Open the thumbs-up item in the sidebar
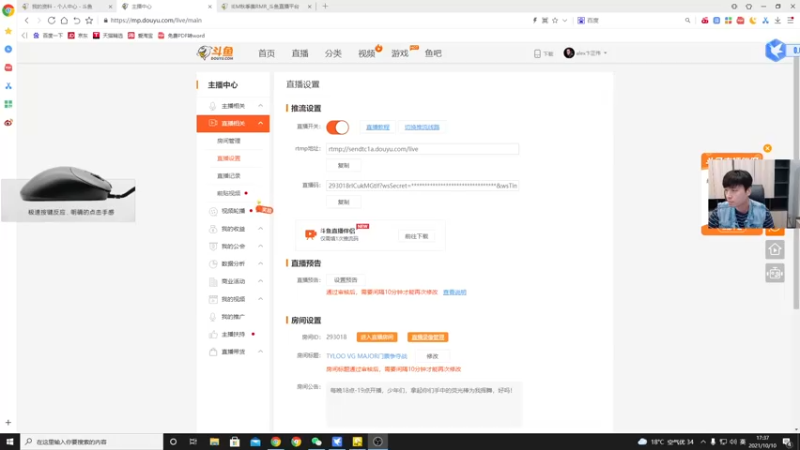This screenshot has height=450, width=800. [x=233, y=335]
